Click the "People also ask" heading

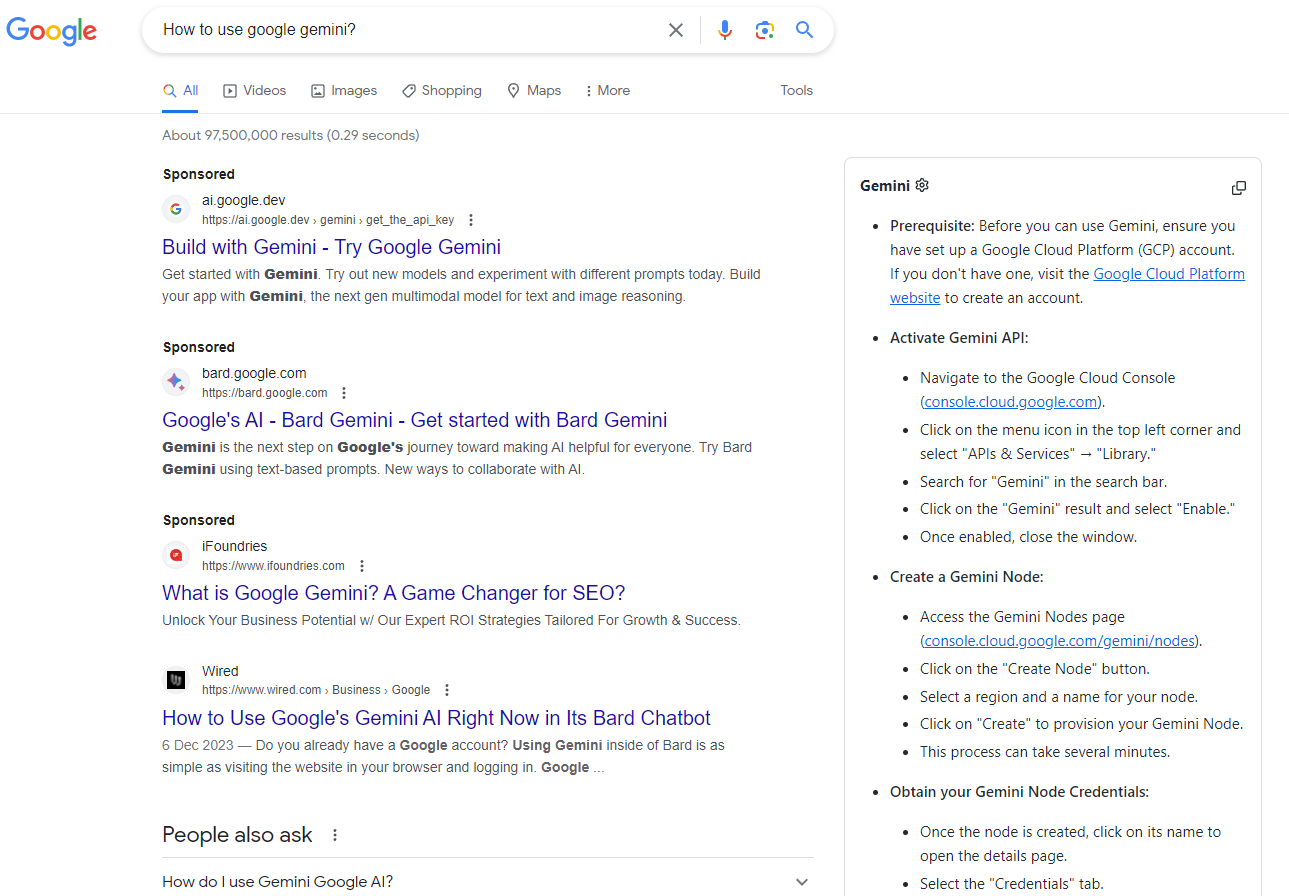[x=237, y=835]
